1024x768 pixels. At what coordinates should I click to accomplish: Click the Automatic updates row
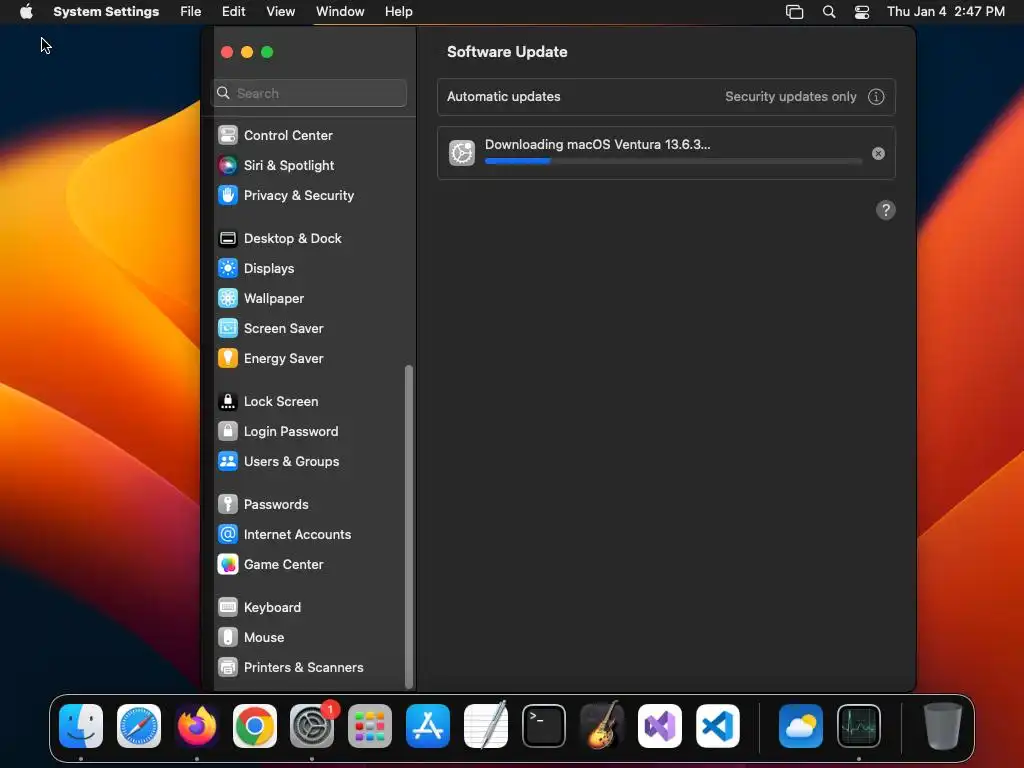[666, 97]
